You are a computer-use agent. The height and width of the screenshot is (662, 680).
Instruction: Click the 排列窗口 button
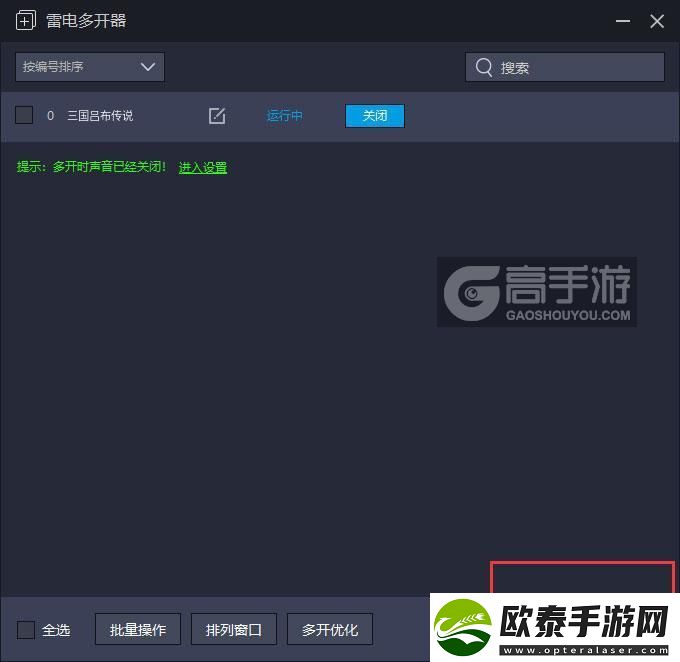pyautogui.click(x=234, y=629)
